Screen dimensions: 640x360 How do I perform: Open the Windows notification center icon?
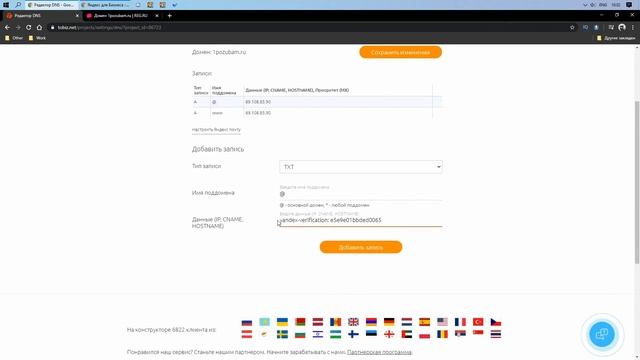click(x=629, y=5)
